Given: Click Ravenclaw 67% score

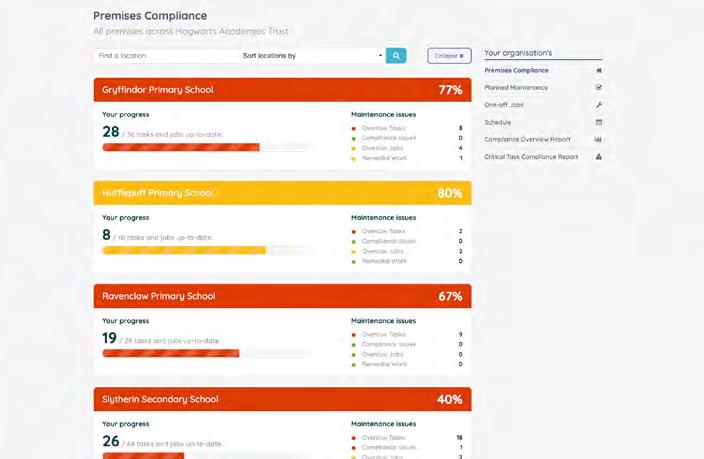Looking at the screenshot, I should 450,296.
